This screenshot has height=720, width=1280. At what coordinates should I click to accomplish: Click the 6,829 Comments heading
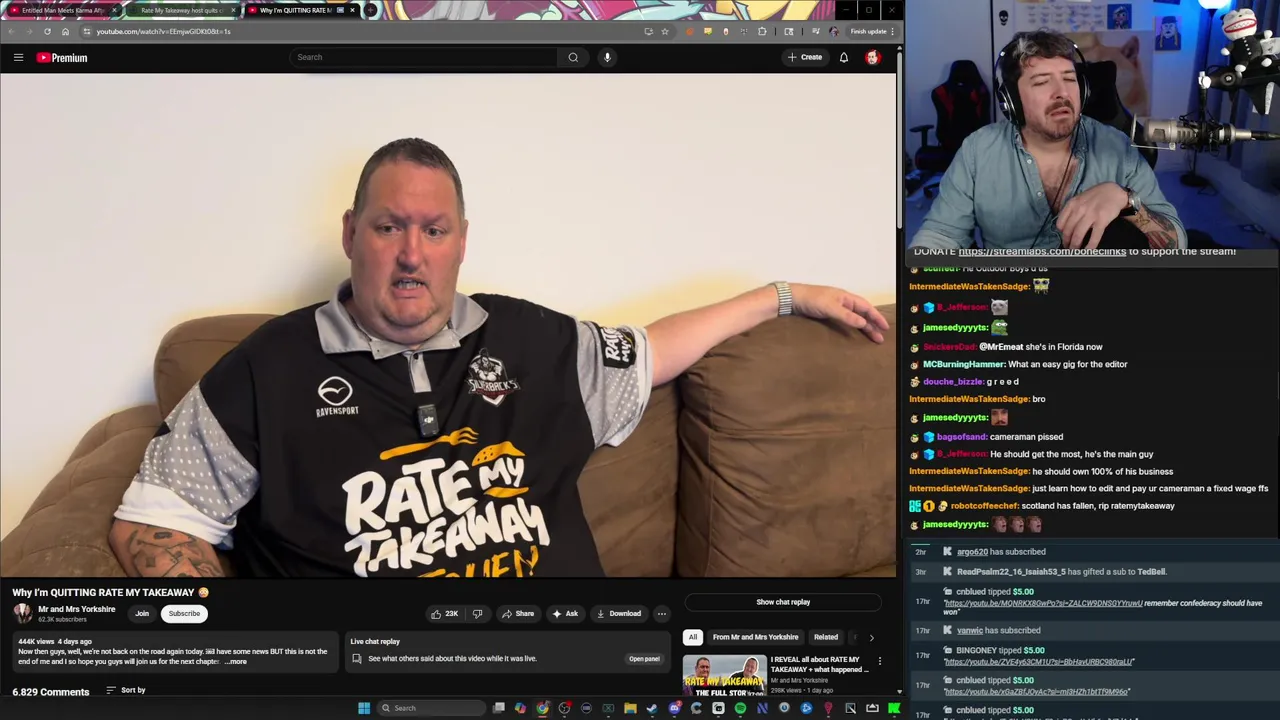(x=50, y=691)
